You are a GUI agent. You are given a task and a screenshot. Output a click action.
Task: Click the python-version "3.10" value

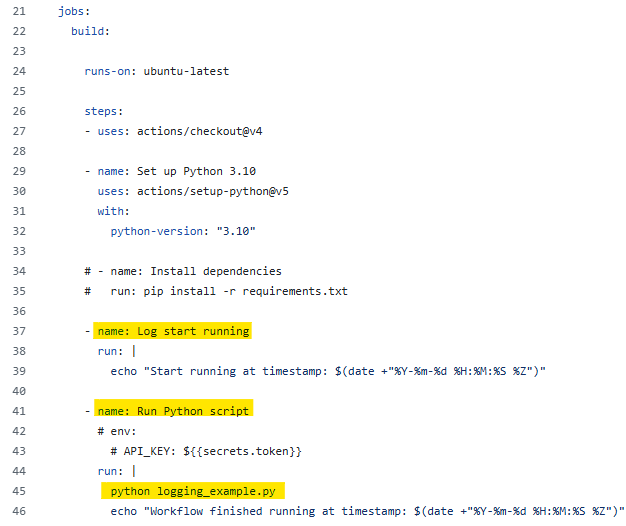tap(239, 231)
